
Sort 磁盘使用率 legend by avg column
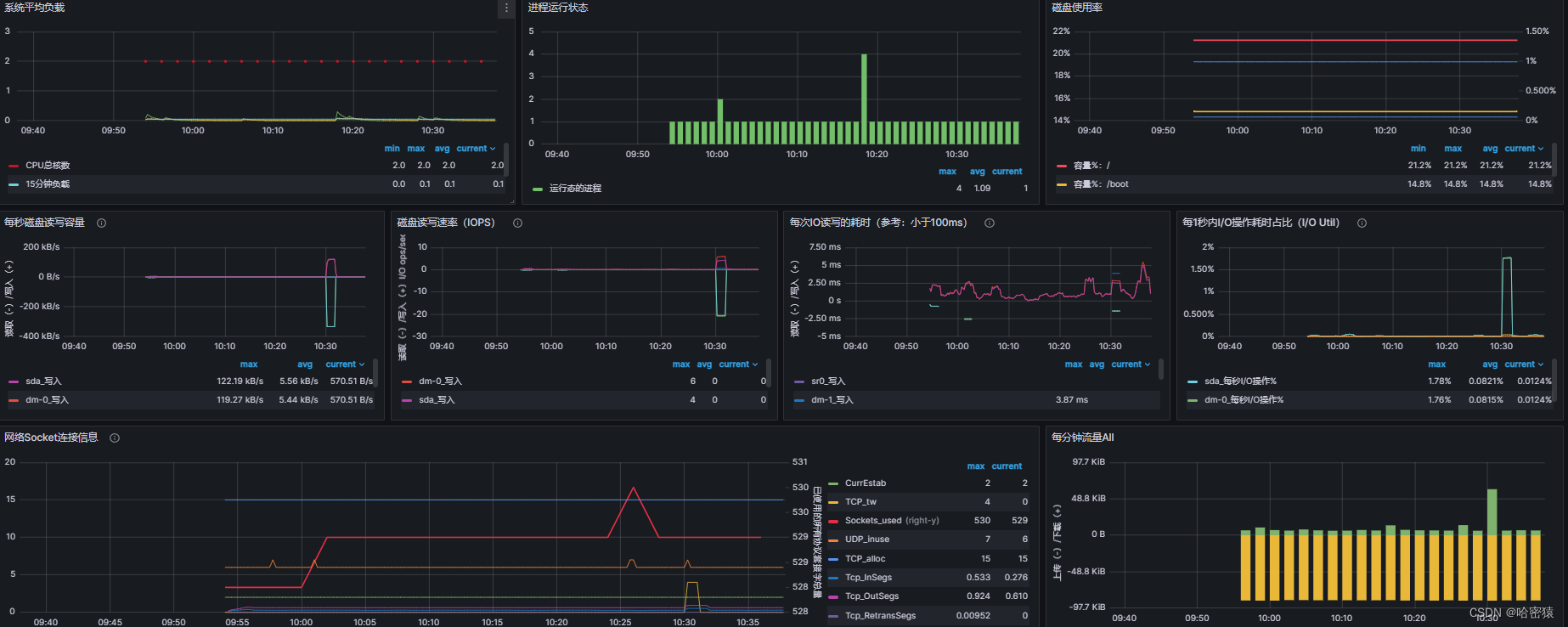1490,149
